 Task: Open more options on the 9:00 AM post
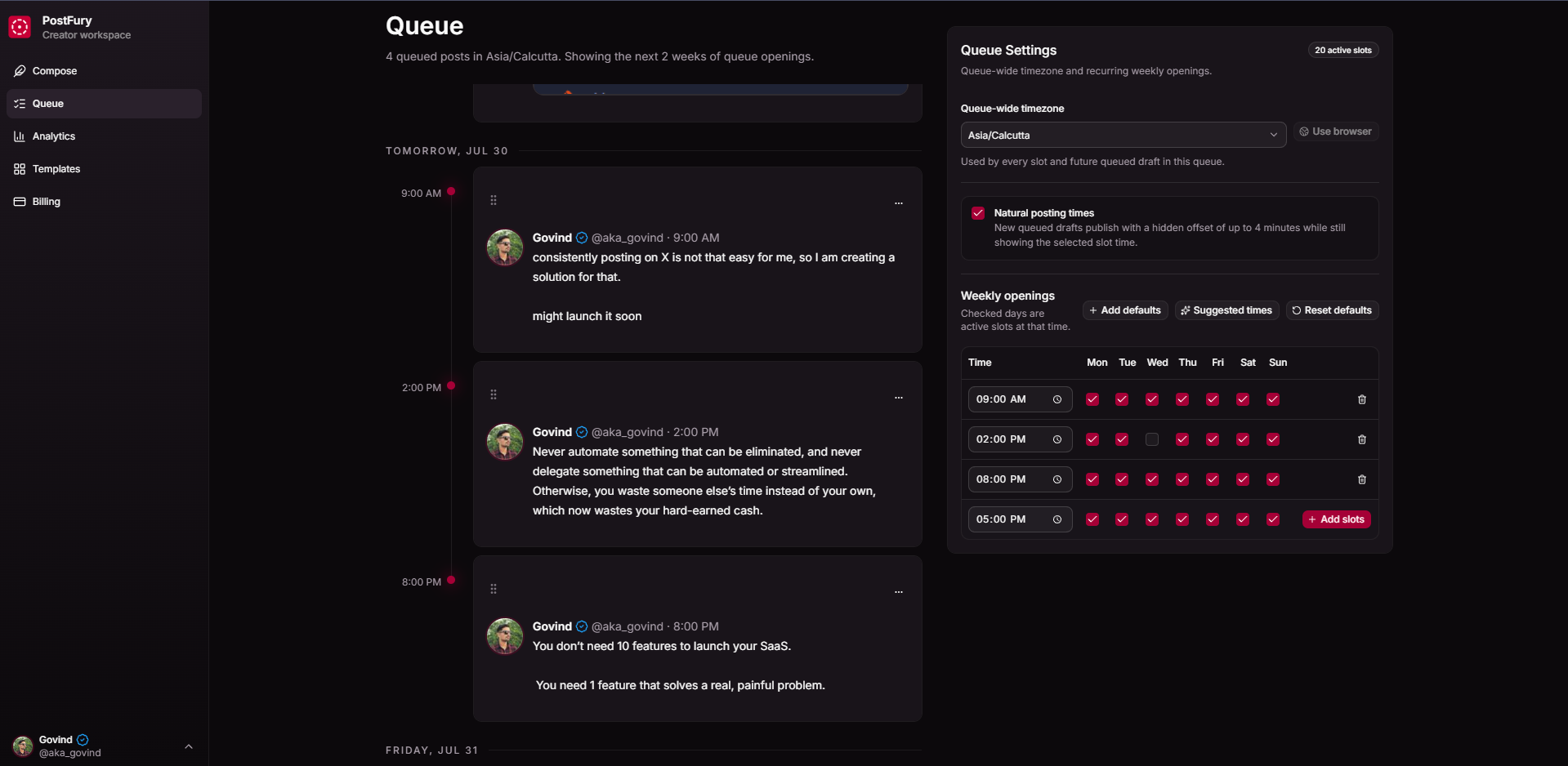pos(898,203)
